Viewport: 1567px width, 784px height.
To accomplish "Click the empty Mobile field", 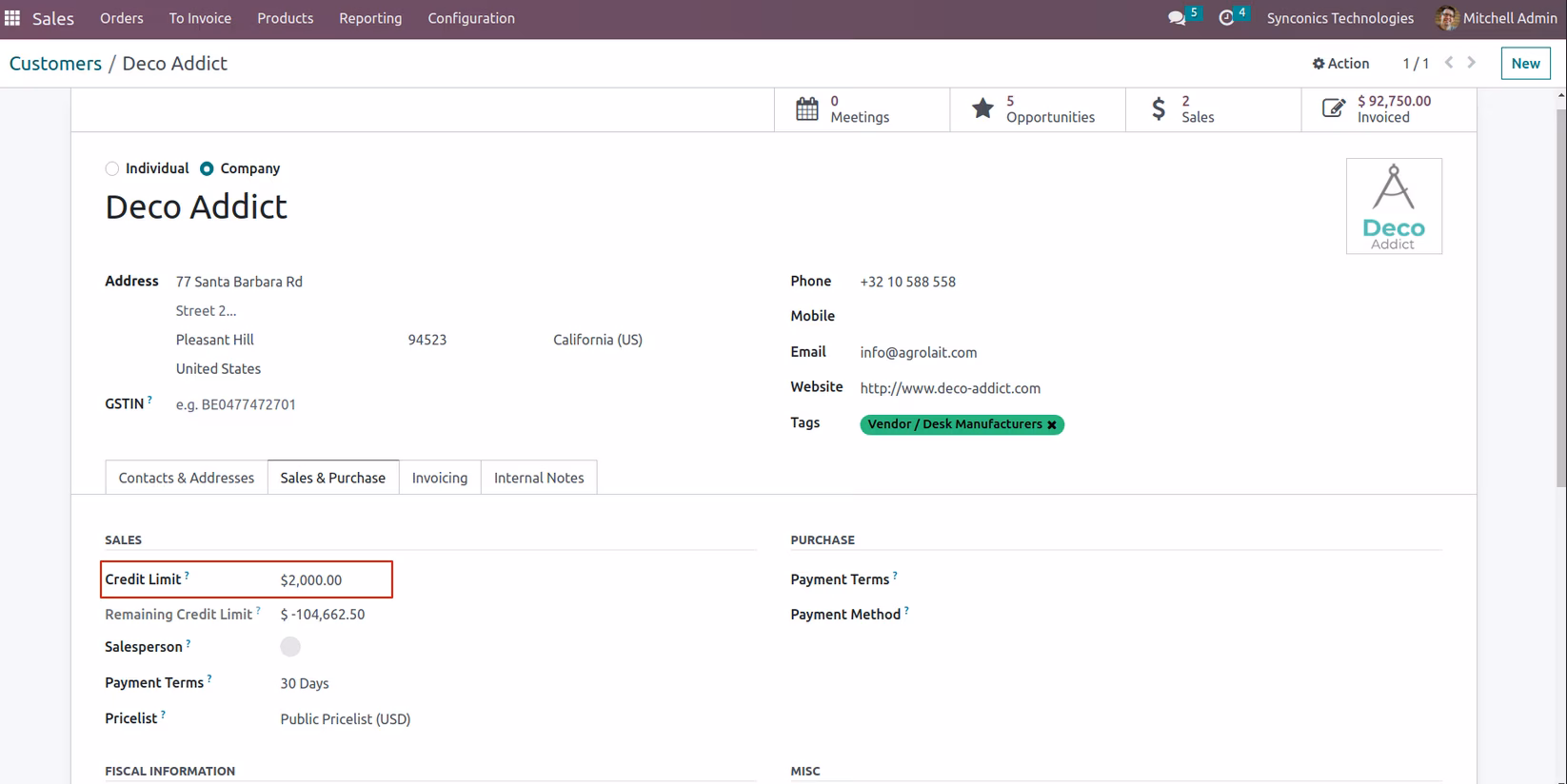I will point(1150,316).
